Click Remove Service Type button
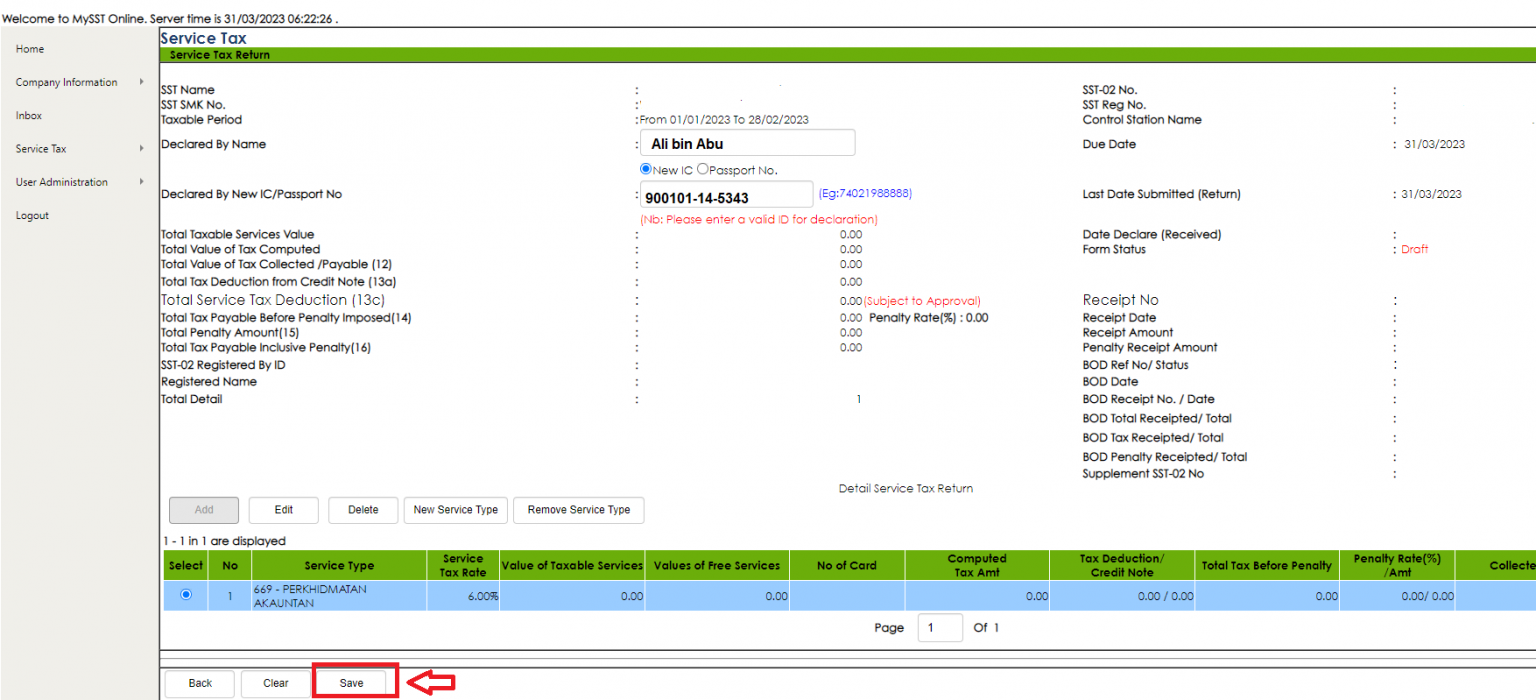The width and height of the screenshot is (1536, 700). 579,510
